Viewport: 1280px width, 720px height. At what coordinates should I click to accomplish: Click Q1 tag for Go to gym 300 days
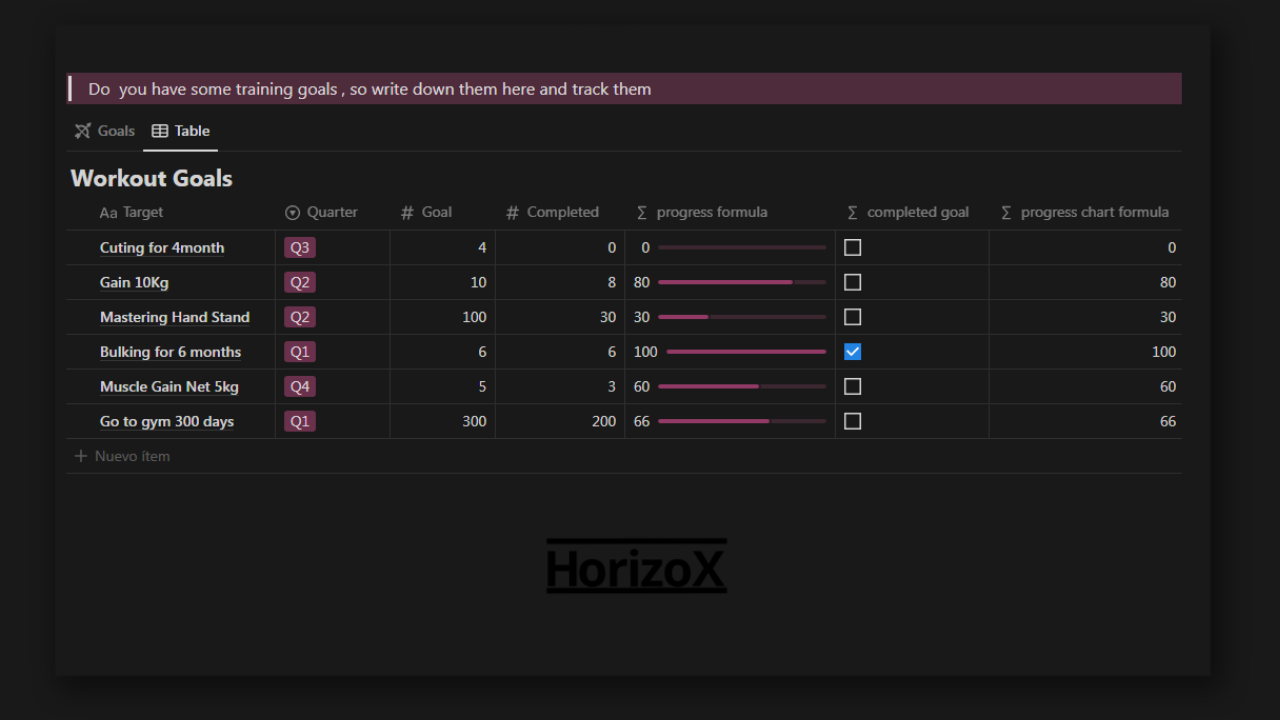click(300, 422)
